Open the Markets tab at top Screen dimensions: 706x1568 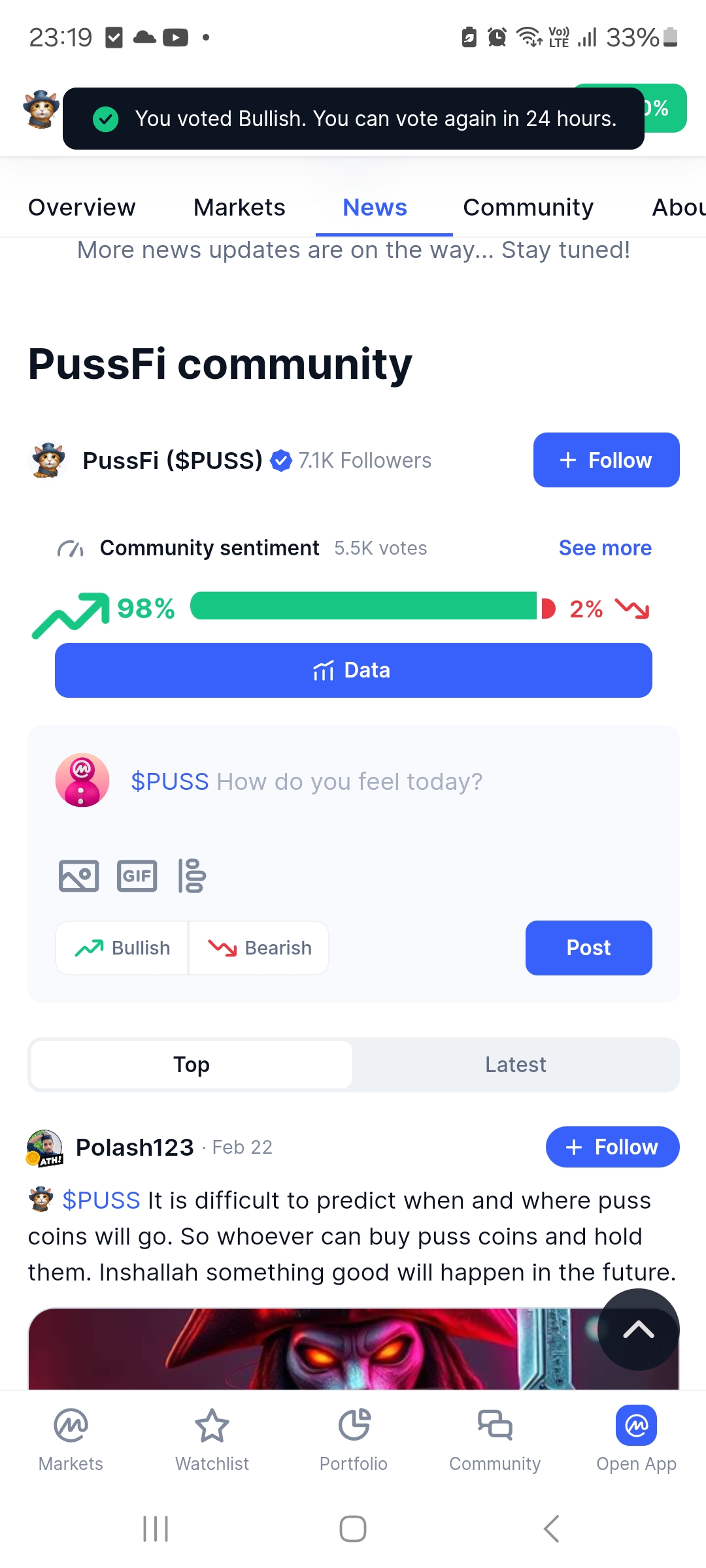click(239, 208)
